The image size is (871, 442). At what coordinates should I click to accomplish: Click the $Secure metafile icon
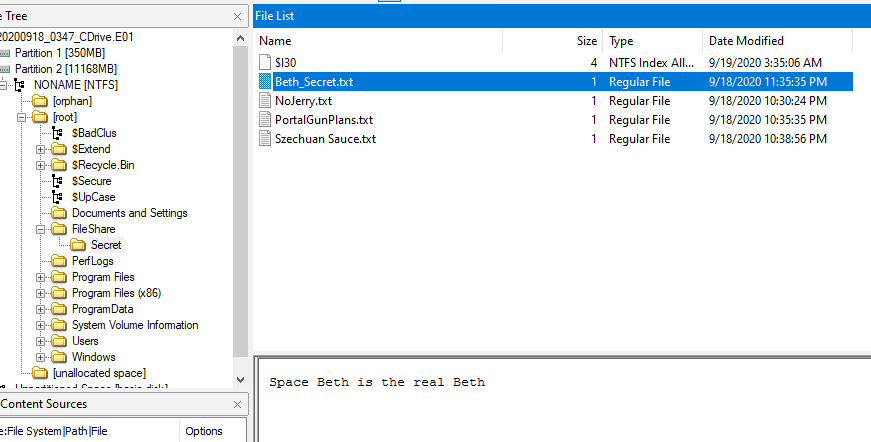(57, 181)
